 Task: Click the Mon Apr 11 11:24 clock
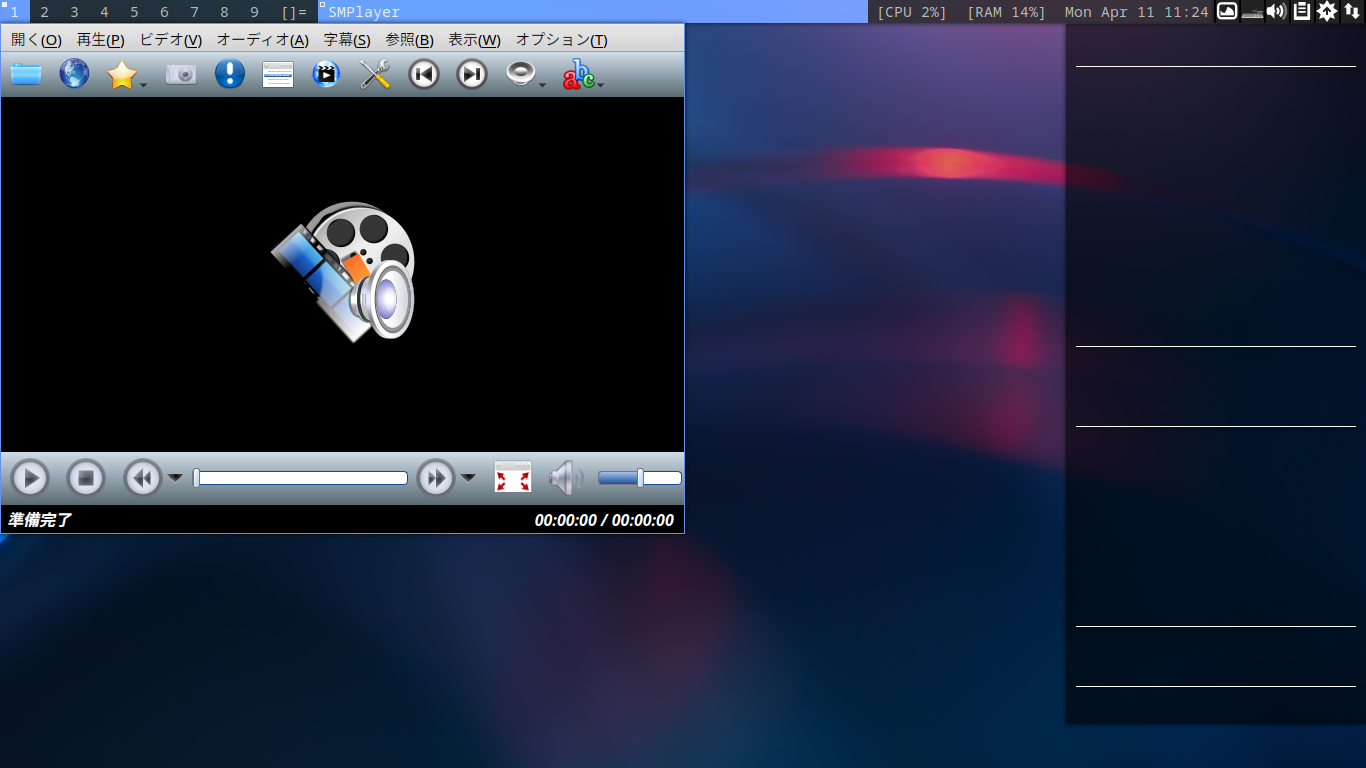pos(1137,12)
